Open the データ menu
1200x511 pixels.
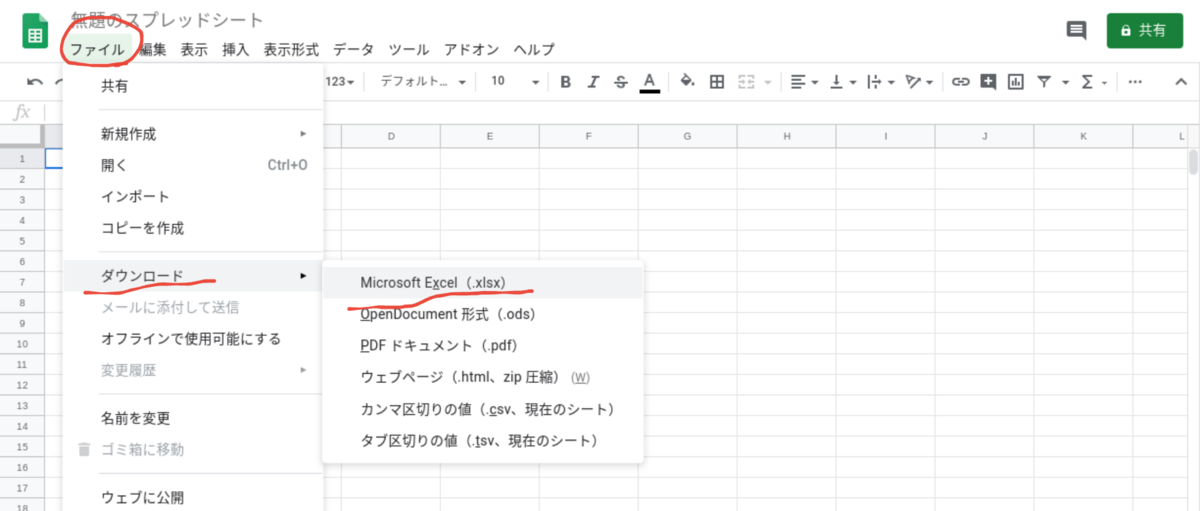[353, 49]
